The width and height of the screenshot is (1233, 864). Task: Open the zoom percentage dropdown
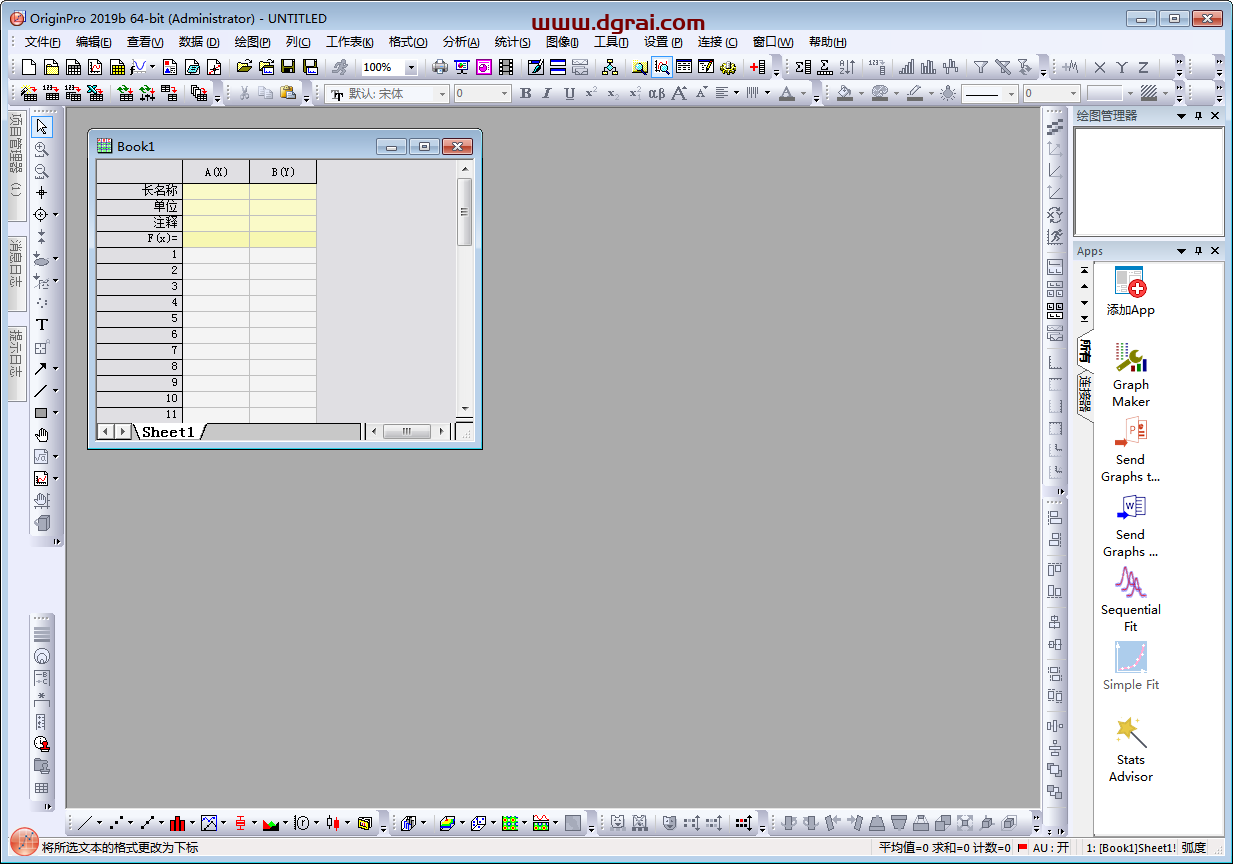[411, 67]
